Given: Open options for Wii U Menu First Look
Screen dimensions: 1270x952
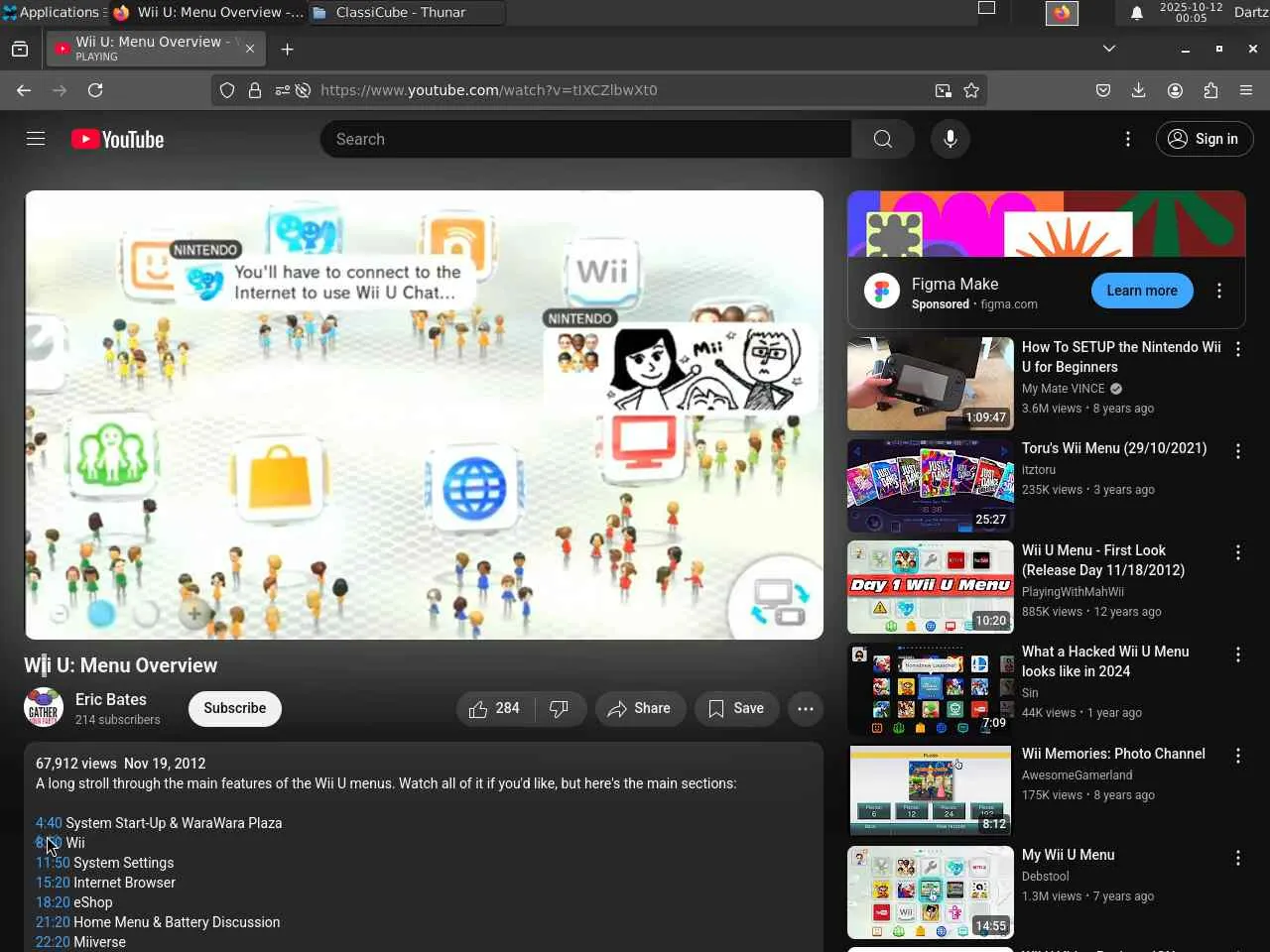Looking at the screenshot, I should pyautogui.click(x=1238, y=552).
